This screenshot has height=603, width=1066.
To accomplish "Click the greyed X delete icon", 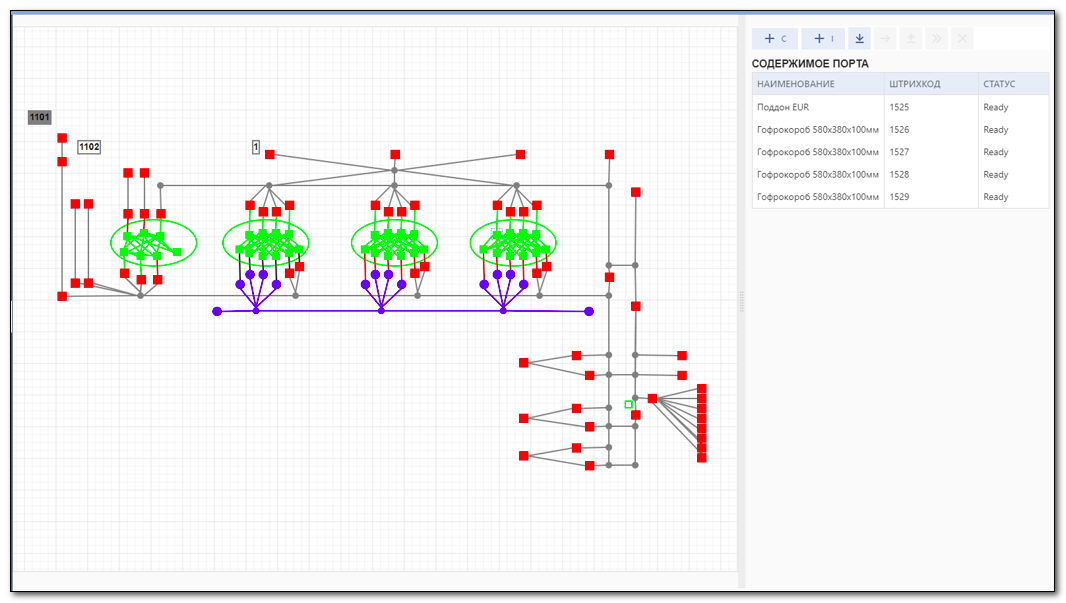I will coord(962,39).
